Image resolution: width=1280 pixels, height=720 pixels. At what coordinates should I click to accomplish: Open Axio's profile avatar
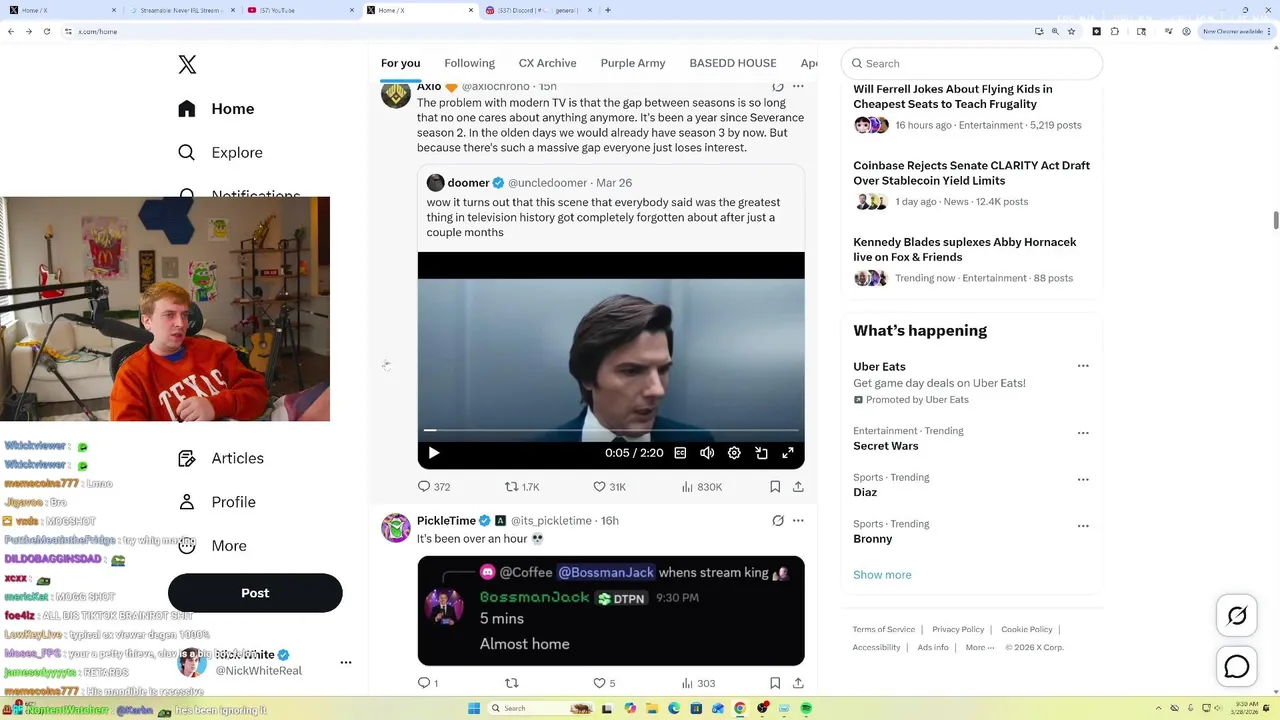[x=396, y=95]
